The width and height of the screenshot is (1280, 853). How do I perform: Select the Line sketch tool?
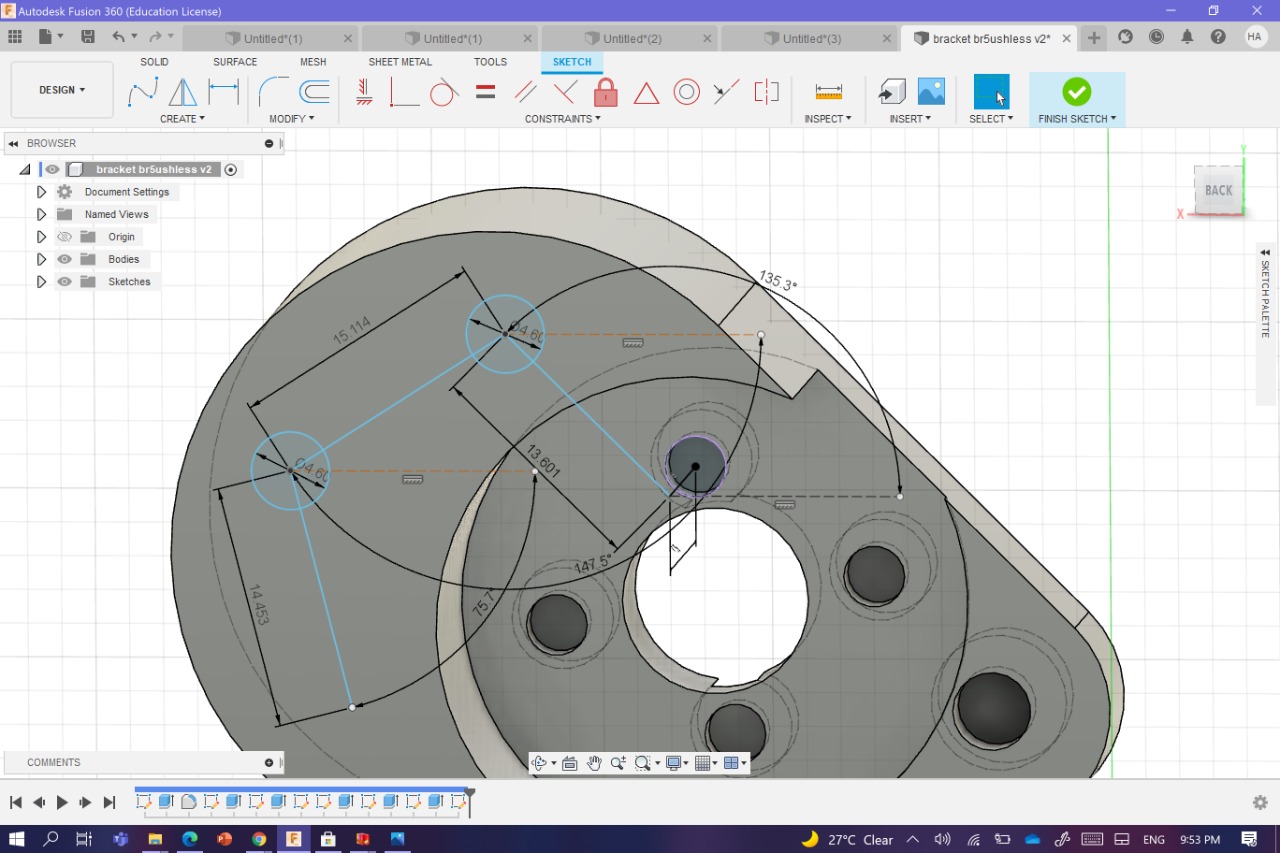pos(143,92)
